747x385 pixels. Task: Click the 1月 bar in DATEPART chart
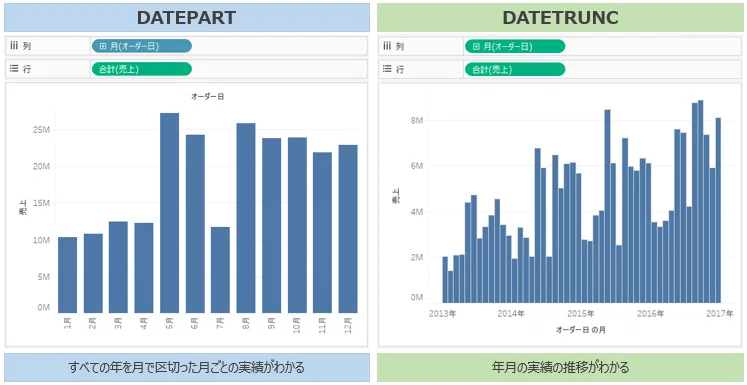[x=67, y=275]
